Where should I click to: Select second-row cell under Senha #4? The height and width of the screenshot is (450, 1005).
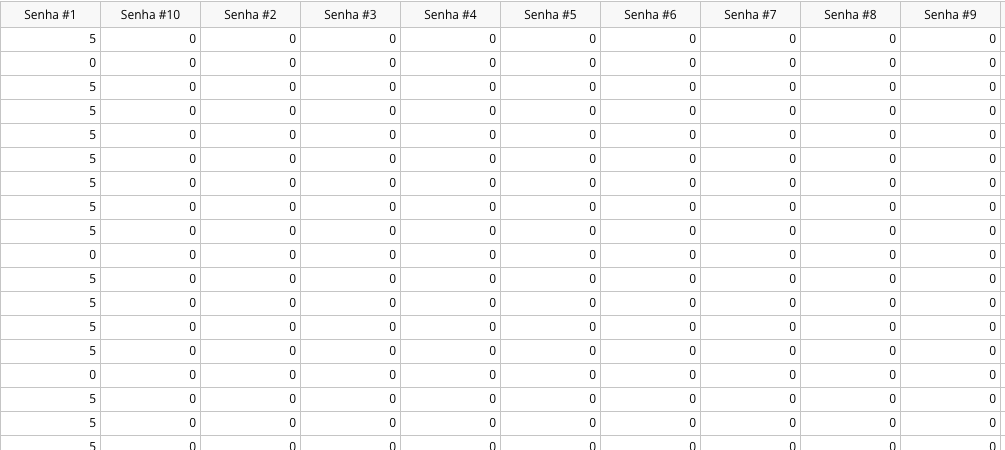451,63
